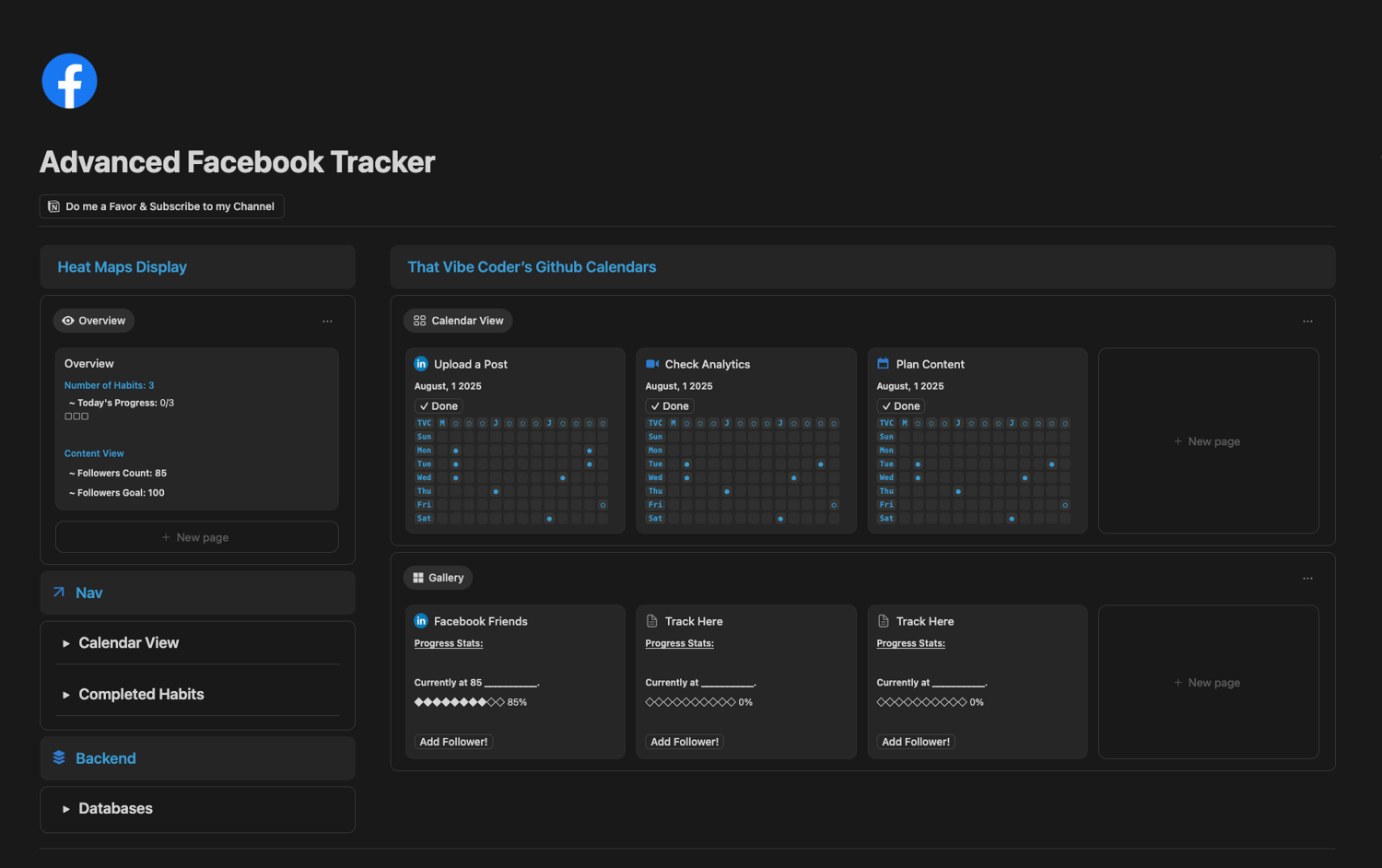Add a new page under Overview
This screenshot has width=1382, height=868.
(x=196, y=537)
